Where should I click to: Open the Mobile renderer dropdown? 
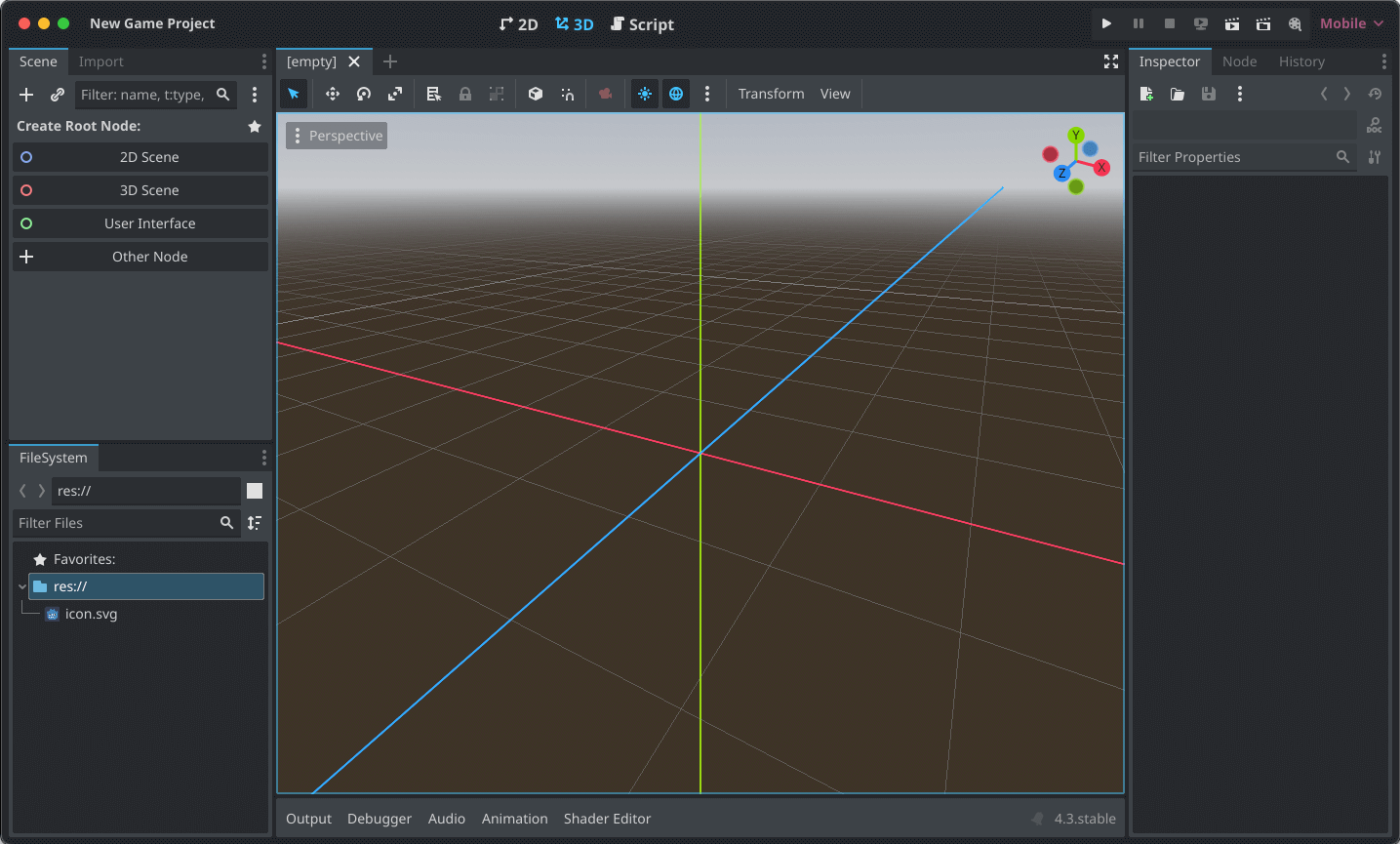pyautogui.click(x=1351, y=23)
